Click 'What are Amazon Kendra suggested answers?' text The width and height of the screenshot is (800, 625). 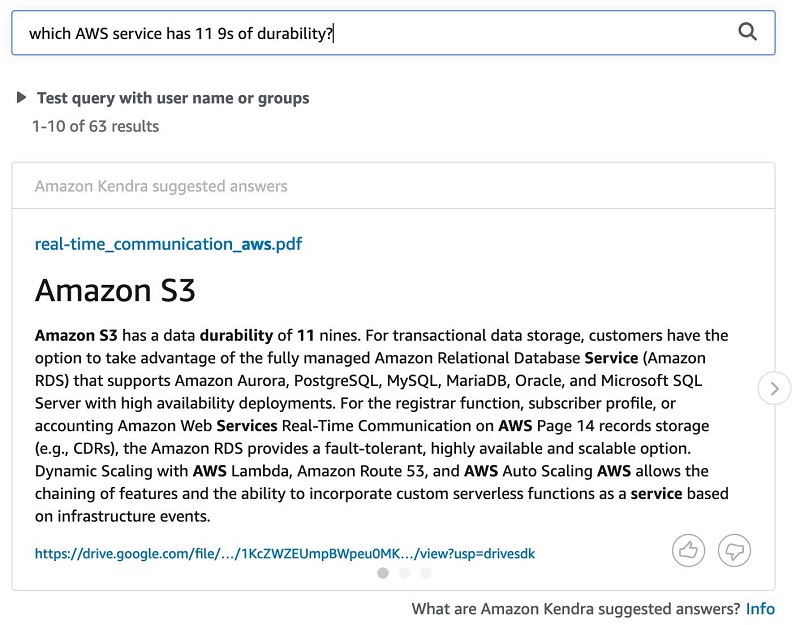tap(576, 609)
